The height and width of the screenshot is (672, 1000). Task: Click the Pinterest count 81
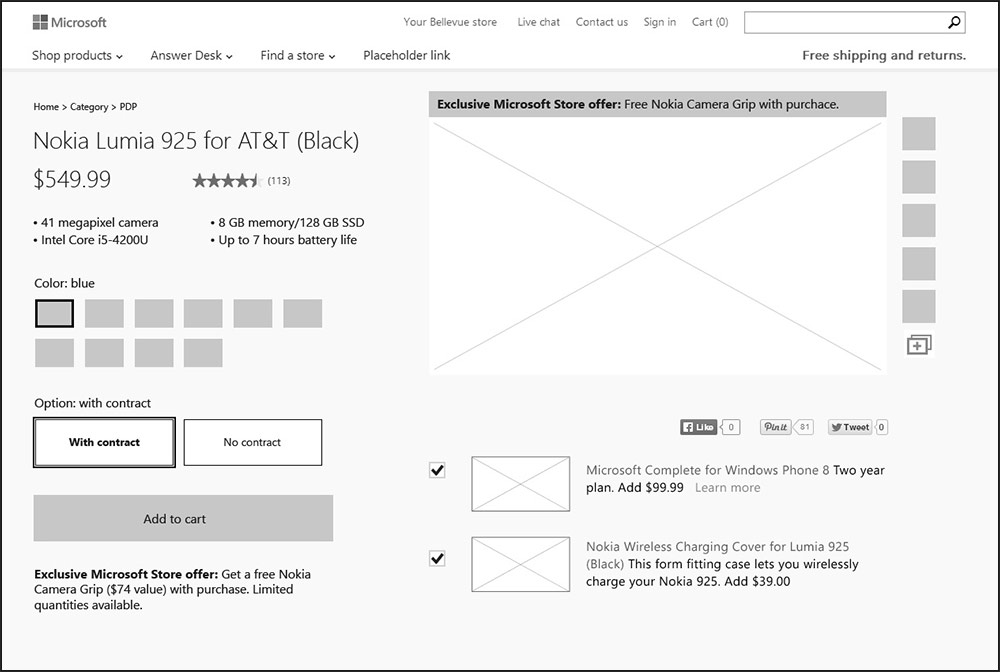(804, 427)
